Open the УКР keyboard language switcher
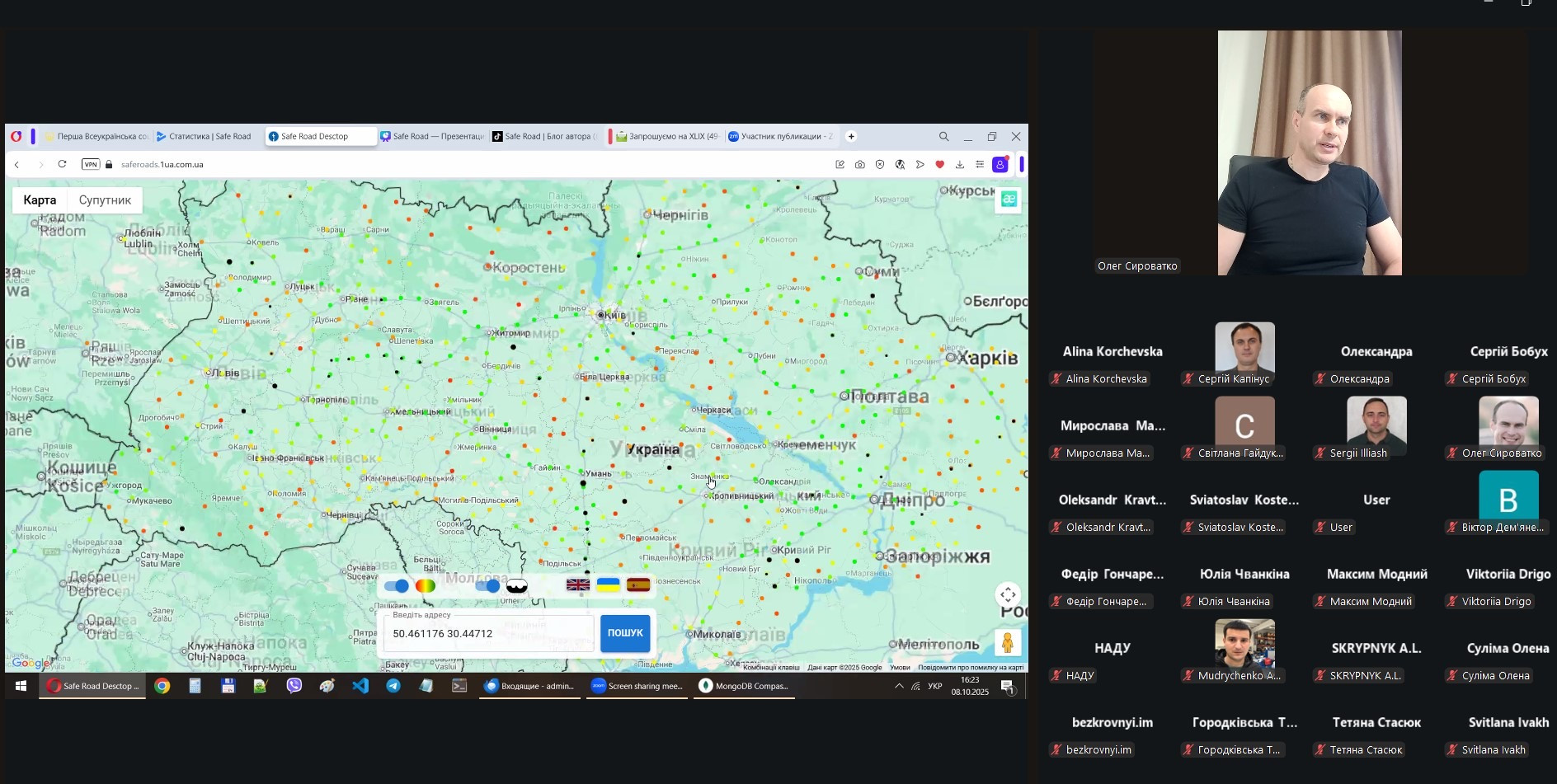 [935, 686]
